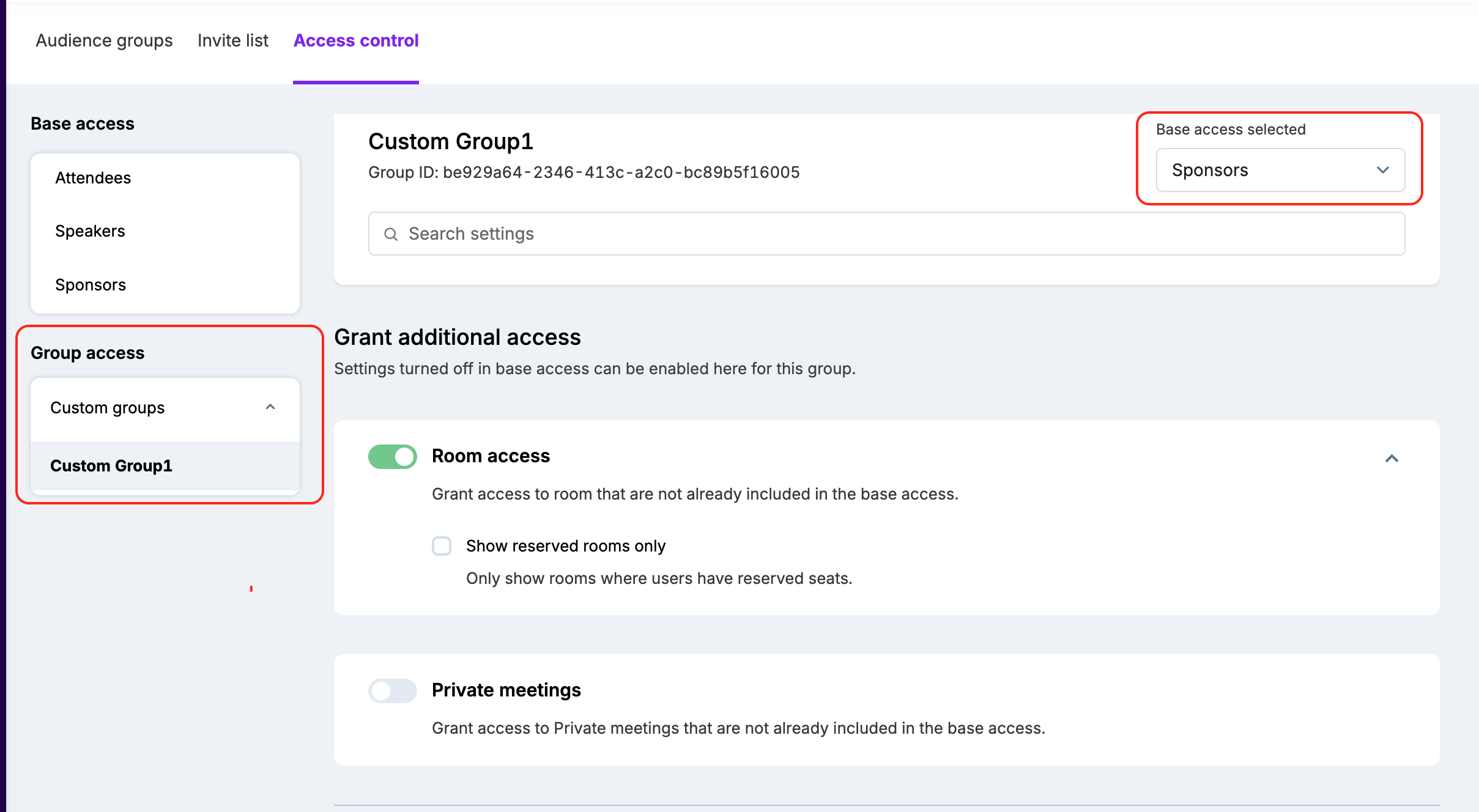Select Attendees base access
The width and height of the screenshot is (1479, 812).
93,178
